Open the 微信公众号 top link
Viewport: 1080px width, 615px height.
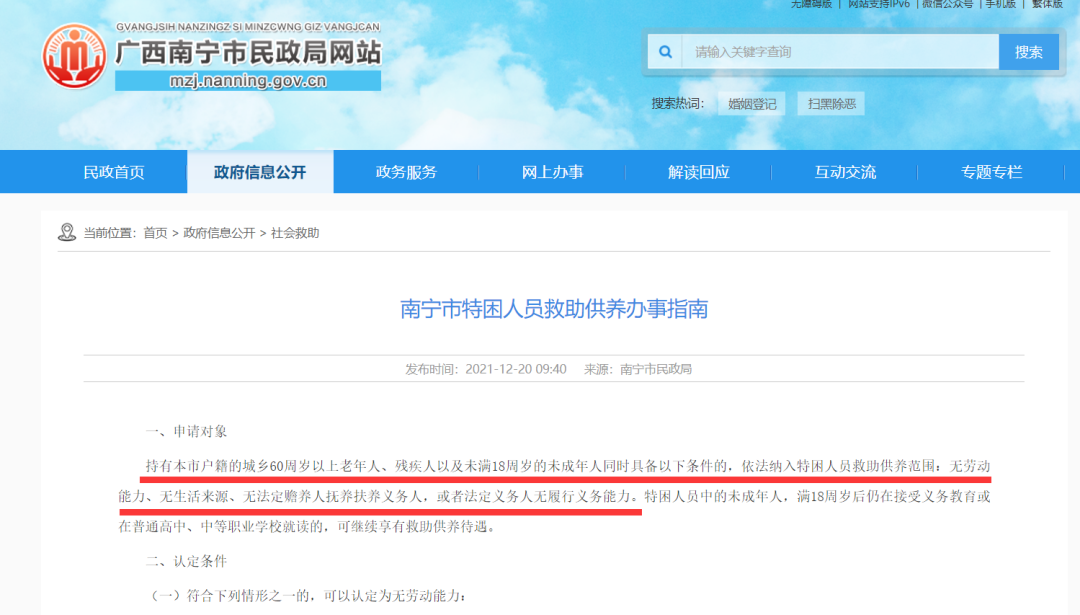pyautogui.click(x=948, y=4)
